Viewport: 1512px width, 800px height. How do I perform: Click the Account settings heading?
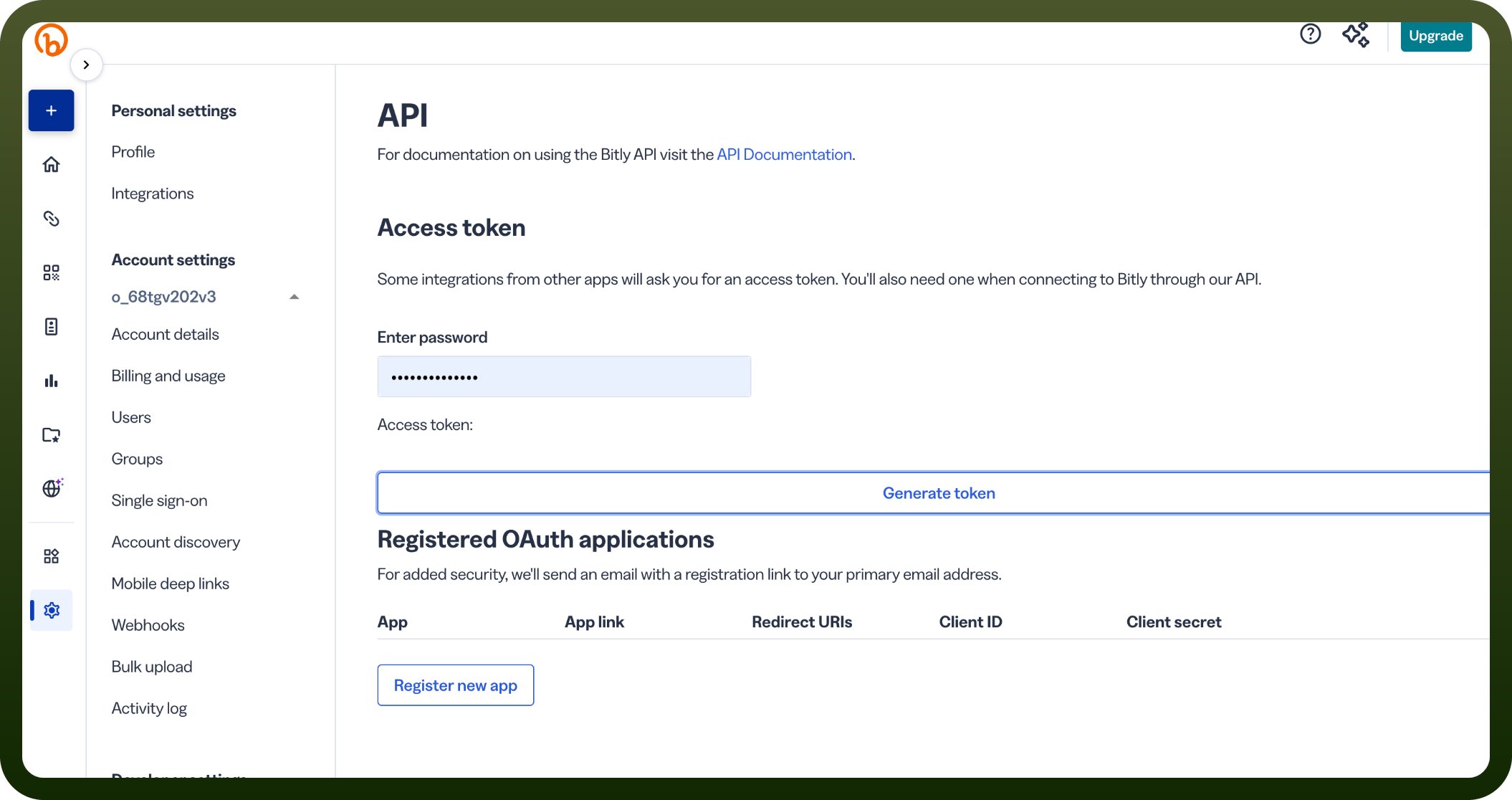tap(173, 260)
